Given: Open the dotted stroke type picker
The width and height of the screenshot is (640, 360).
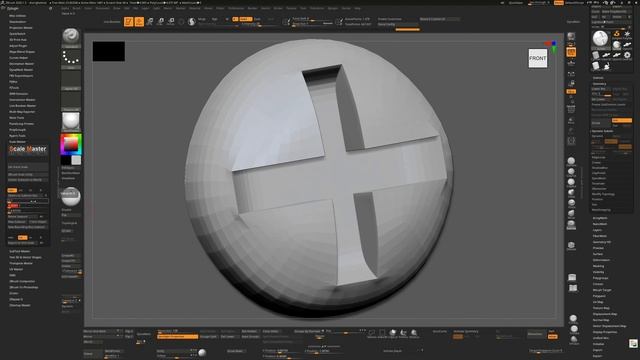Looking at the screenshot, I should [x=71, y=59].
